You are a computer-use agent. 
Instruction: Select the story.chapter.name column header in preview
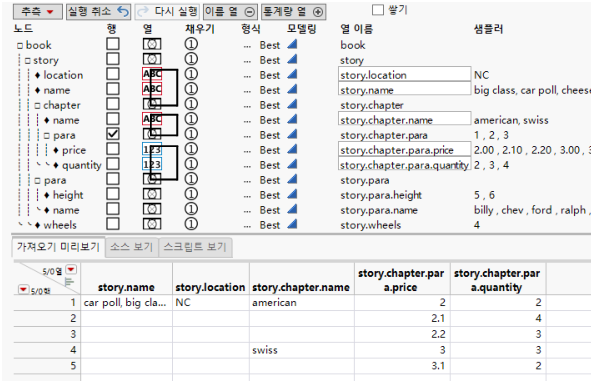pos(301,279)
